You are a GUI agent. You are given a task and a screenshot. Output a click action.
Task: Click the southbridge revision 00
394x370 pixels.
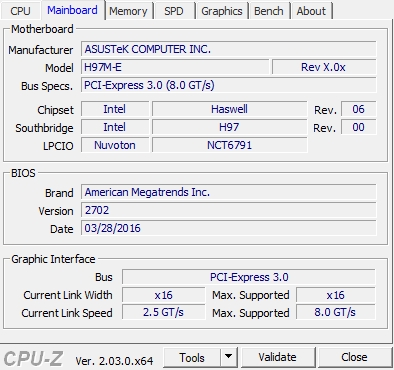coord(359,127)
